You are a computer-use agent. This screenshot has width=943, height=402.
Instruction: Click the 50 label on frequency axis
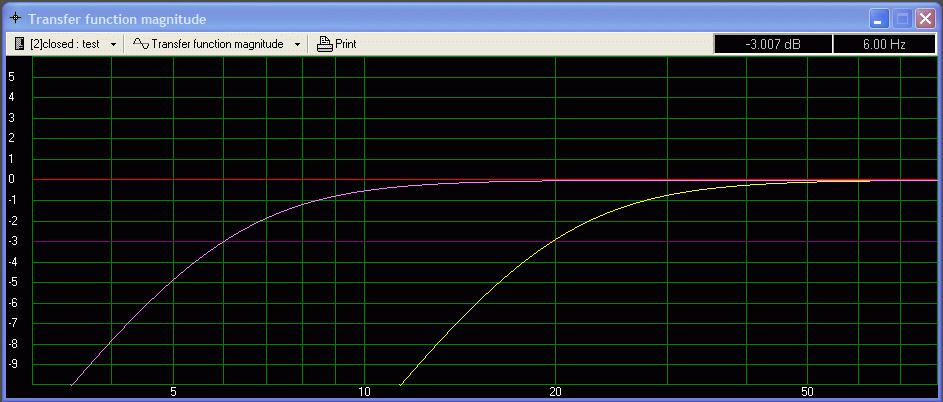(808, 392)
